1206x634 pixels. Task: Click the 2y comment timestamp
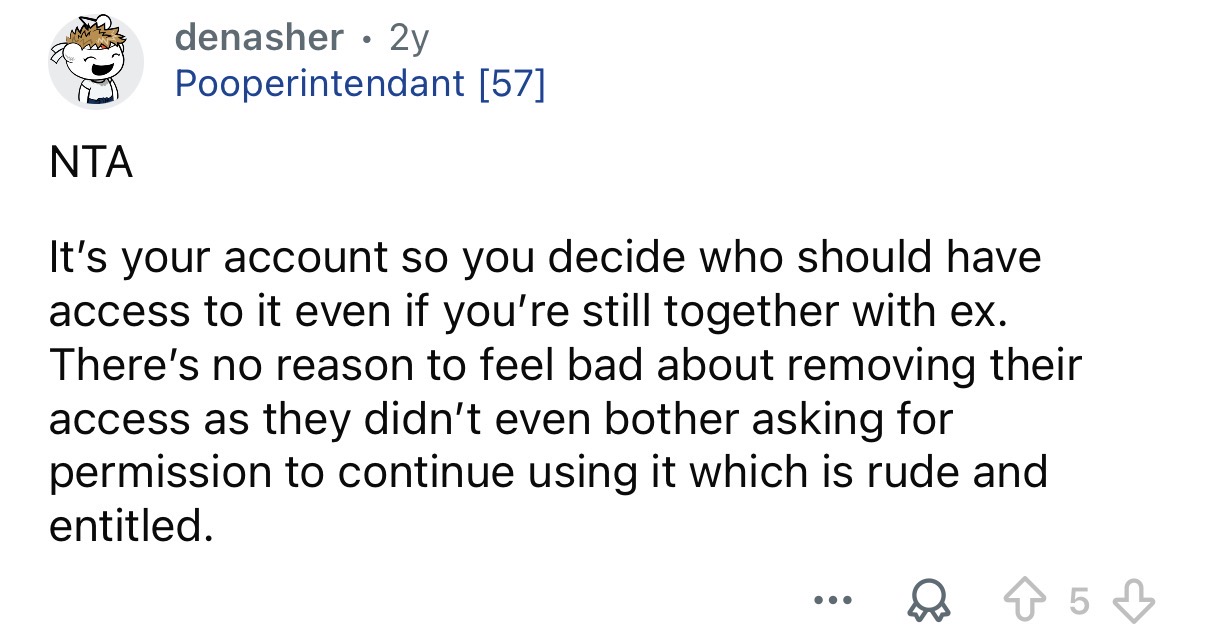pos(409,37)
